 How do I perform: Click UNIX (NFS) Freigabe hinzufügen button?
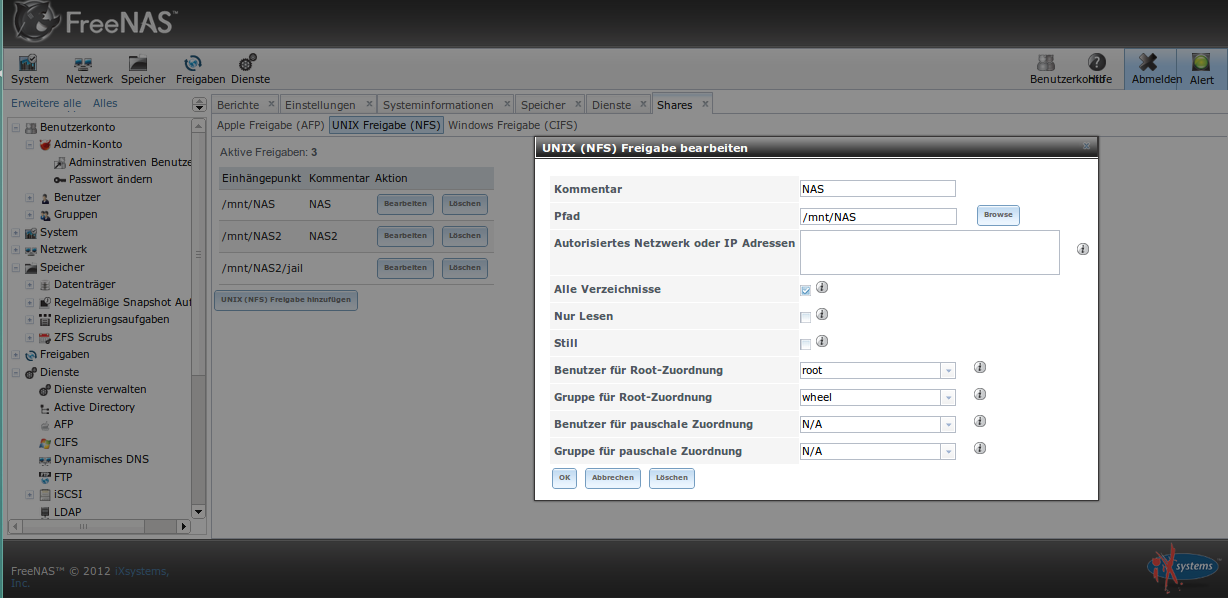[286, 300]
